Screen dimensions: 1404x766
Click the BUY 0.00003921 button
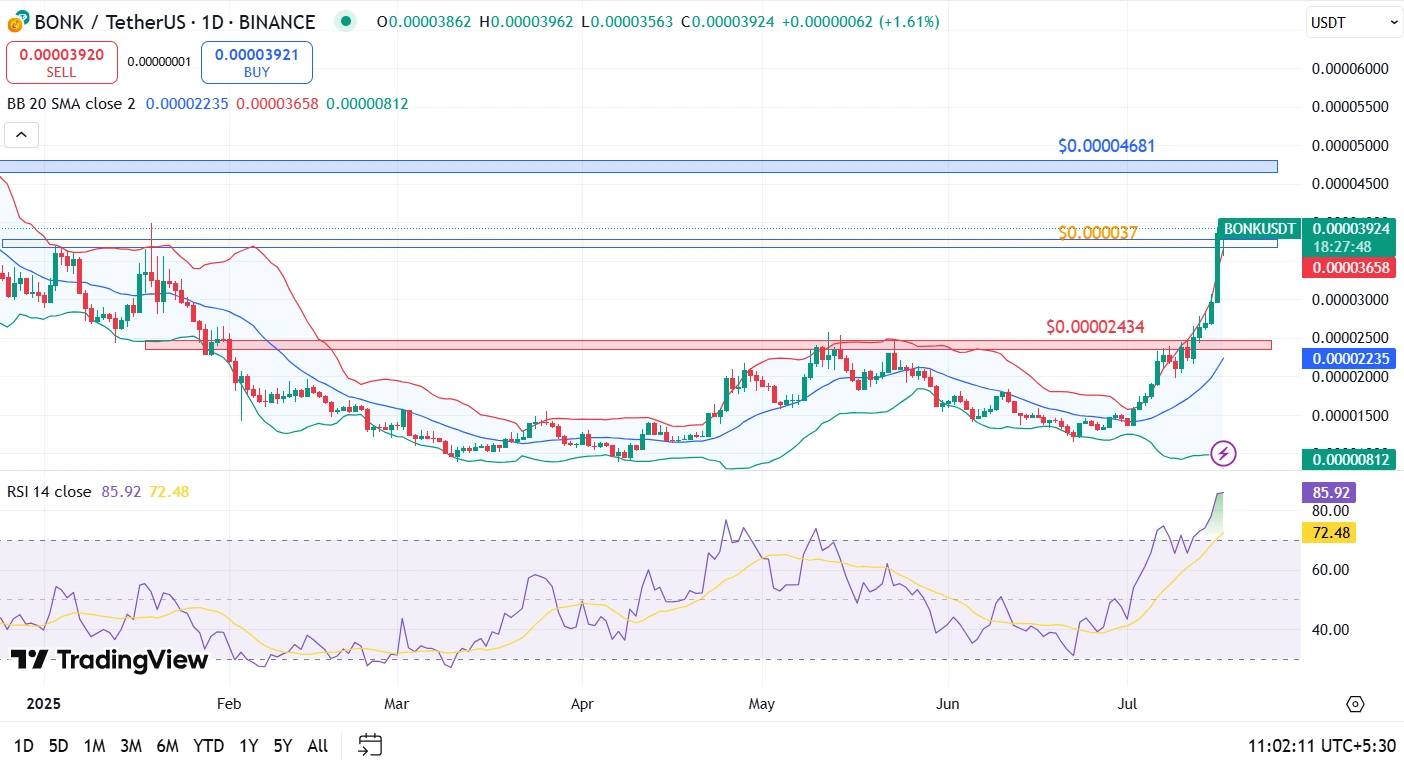pos(257,62)
